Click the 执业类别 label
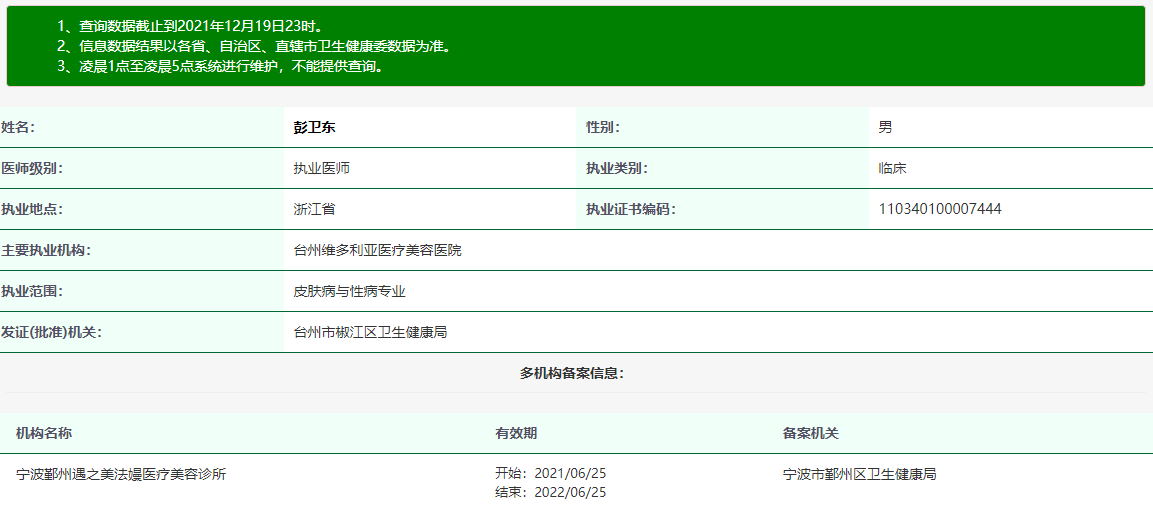Screen dimensions: 1153x510 (x=617, y=168)
